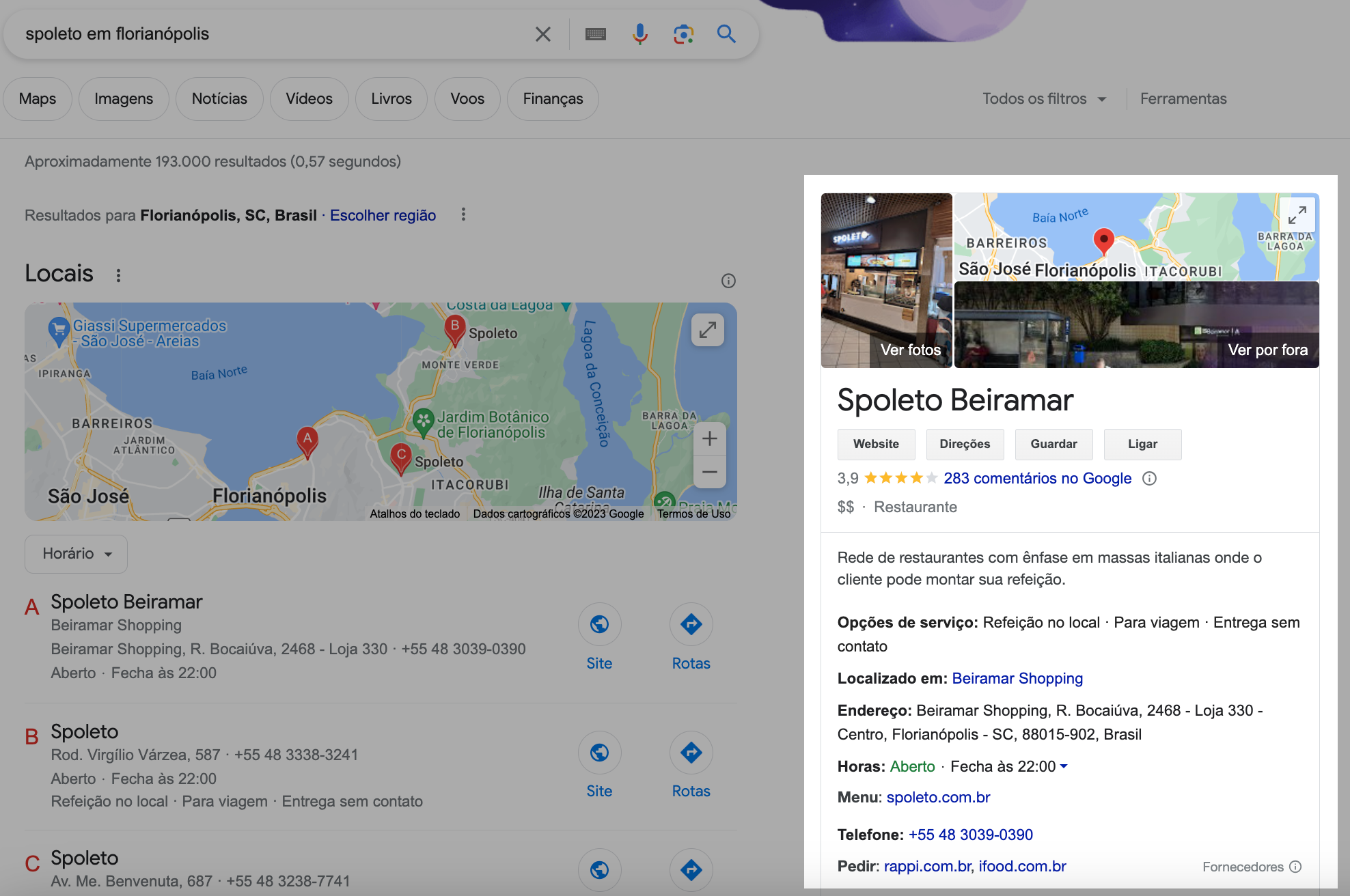The image size is (1350, 896).
Task: Click the magnifying glass to search
Action: click(x=726, y=33)
